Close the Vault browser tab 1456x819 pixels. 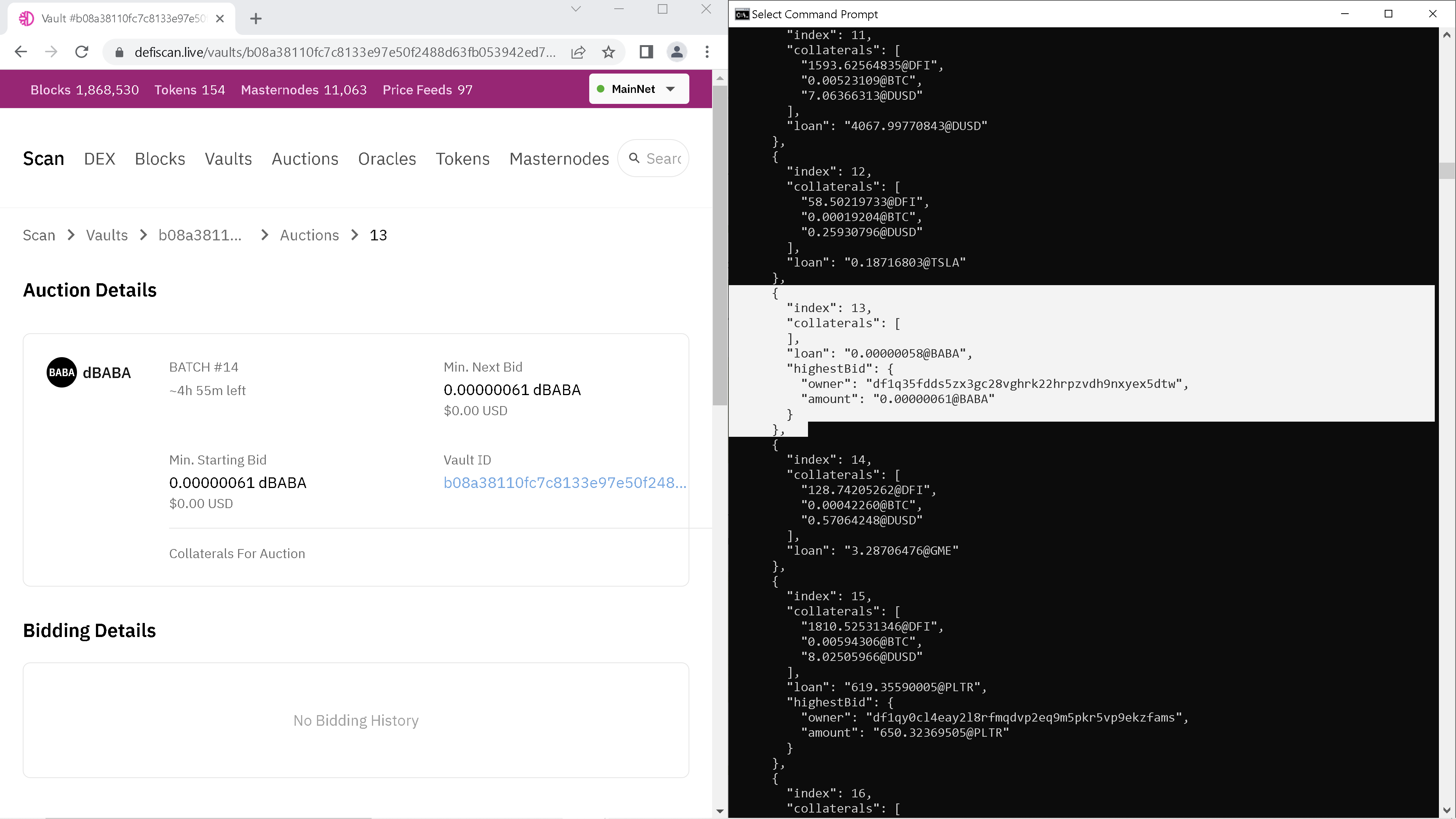point(220,19)
